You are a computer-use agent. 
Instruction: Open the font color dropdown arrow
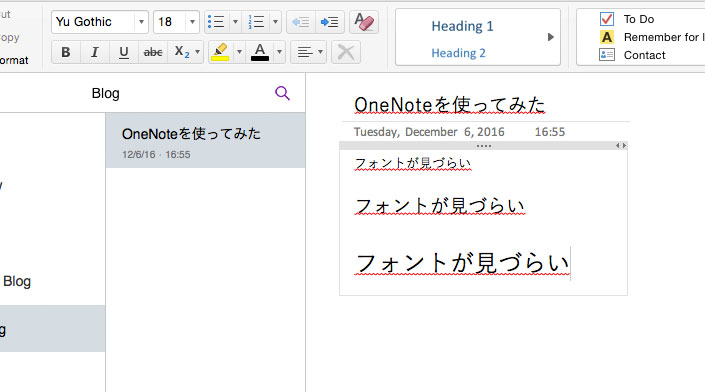click(279, 52)
